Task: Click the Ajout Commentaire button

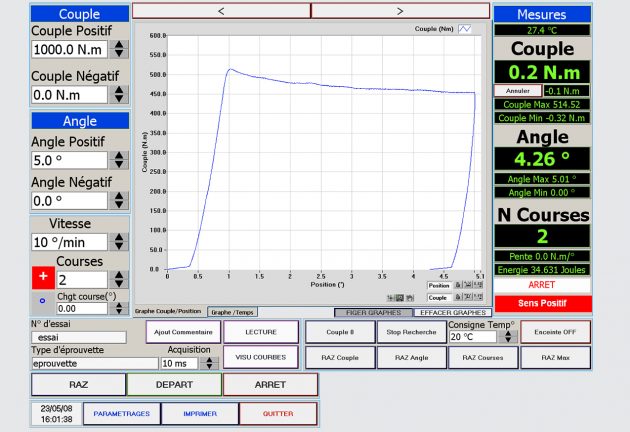Action: (x=183, y=332)
